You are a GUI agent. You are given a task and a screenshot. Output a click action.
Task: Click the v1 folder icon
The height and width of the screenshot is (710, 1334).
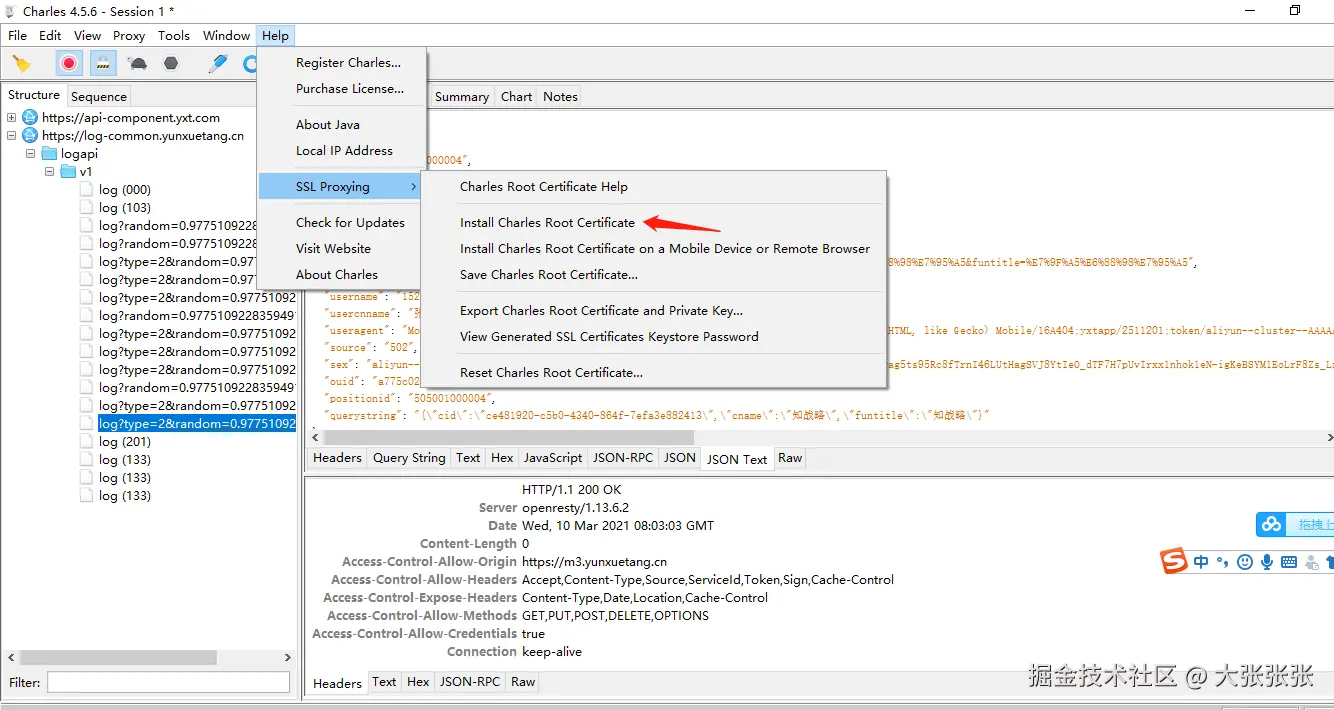coord(68,172)
